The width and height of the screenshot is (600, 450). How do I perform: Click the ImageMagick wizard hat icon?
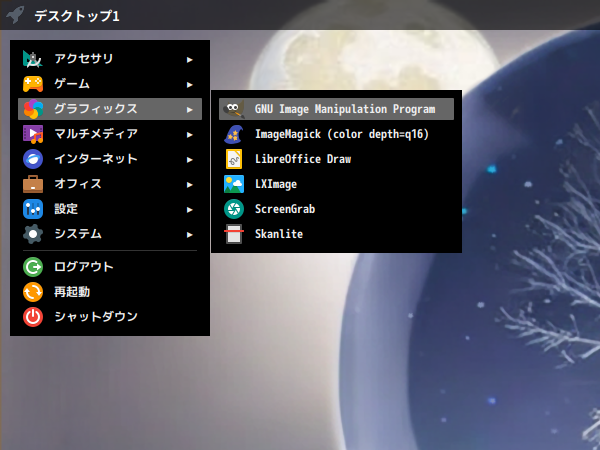click(234, 134)
